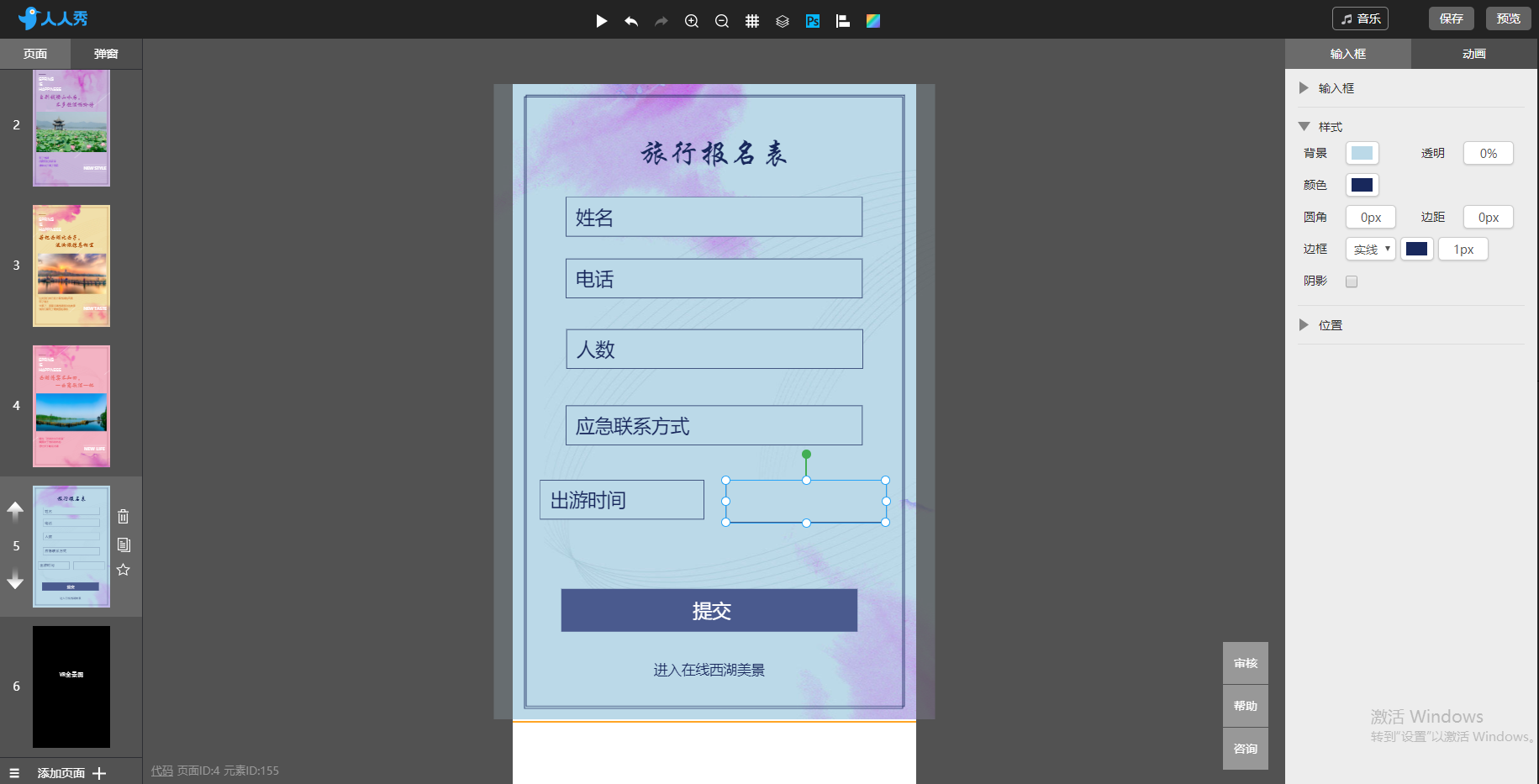This screenshot has width=1539, height=784.
Task: Collapse the 样式 section
Action: pyautogui.click(x=1304, y=127)
